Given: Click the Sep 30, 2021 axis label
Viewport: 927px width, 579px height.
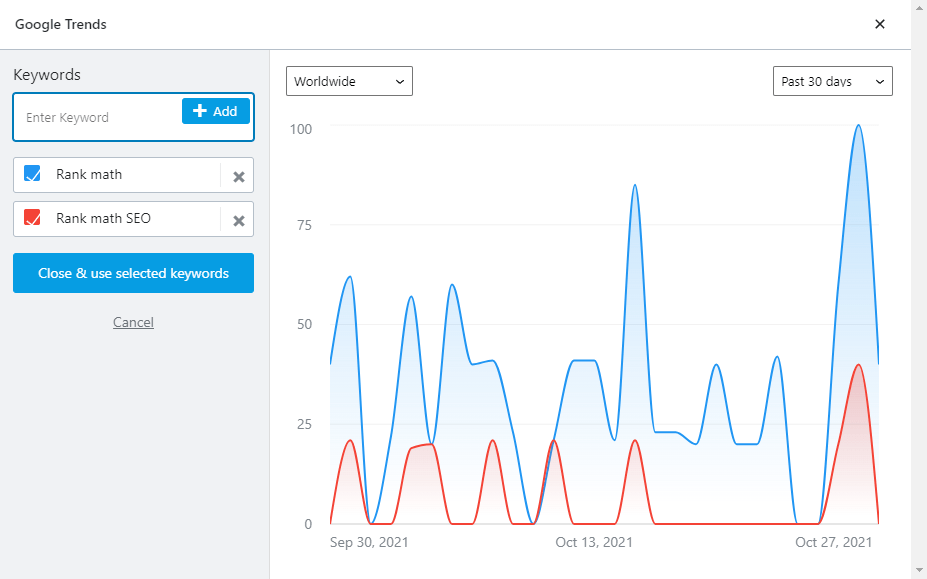Looking at the screenshot, I should (x=369, y=542).
